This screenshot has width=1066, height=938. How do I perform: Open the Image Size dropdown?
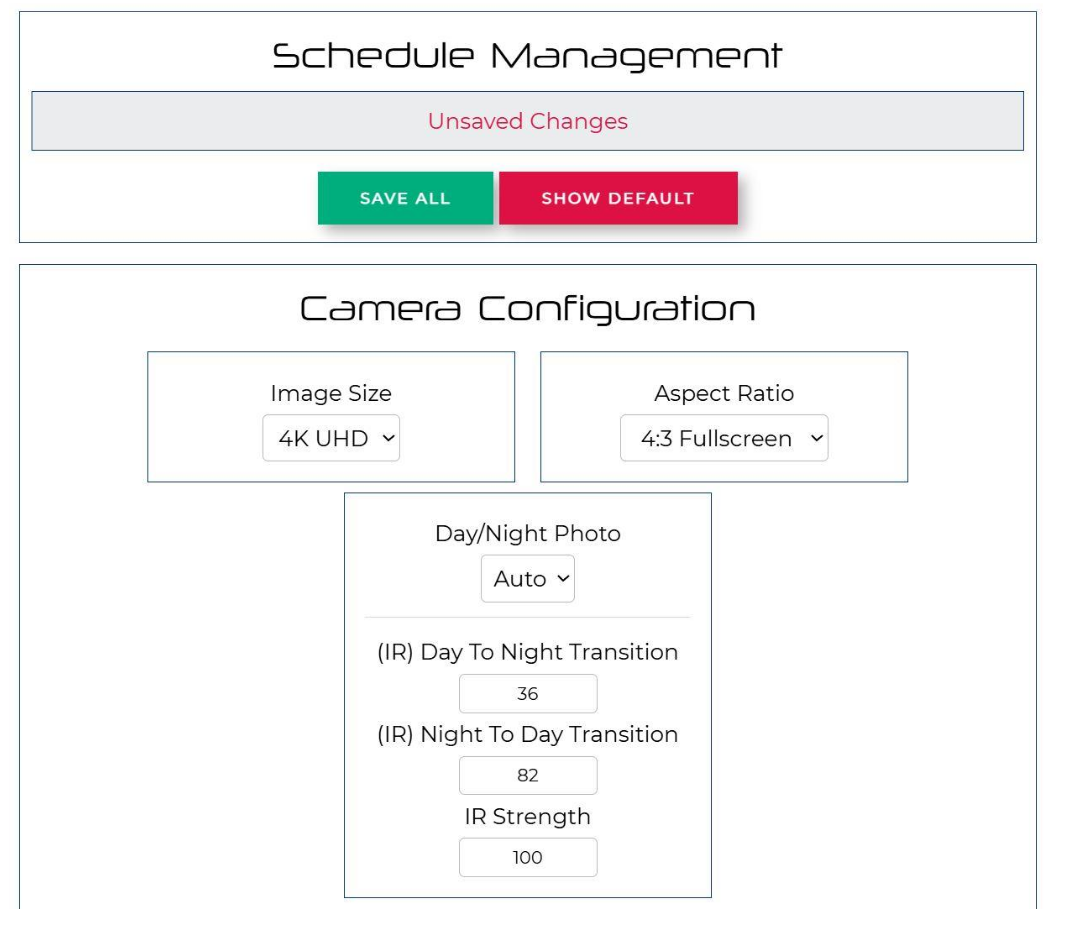click(330, 438)
